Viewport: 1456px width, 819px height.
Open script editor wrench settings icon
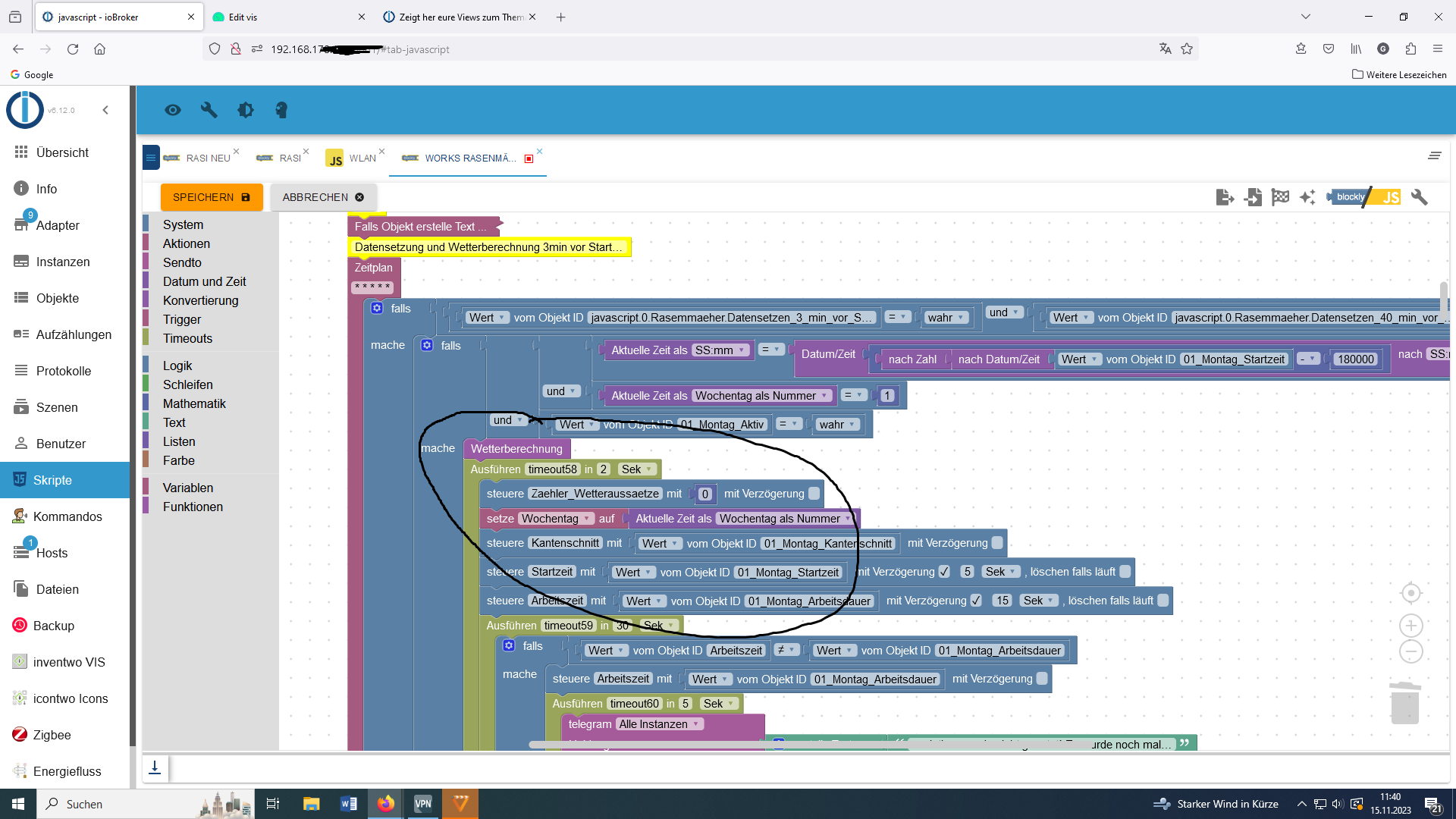coord(1419,197)
